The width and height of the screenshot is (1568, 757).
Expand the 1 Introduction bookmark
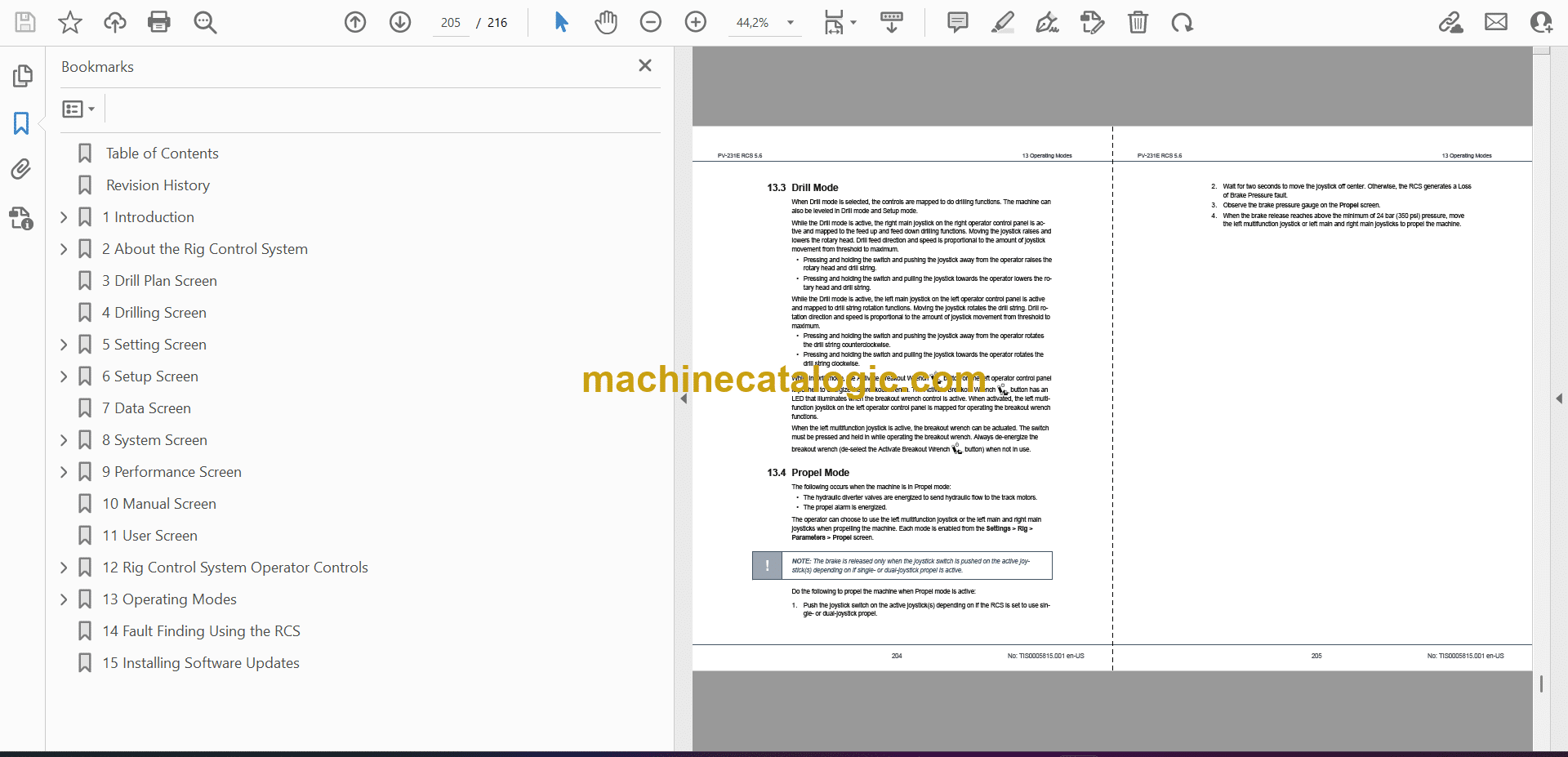pyautogui.click(x=64, y=217)
